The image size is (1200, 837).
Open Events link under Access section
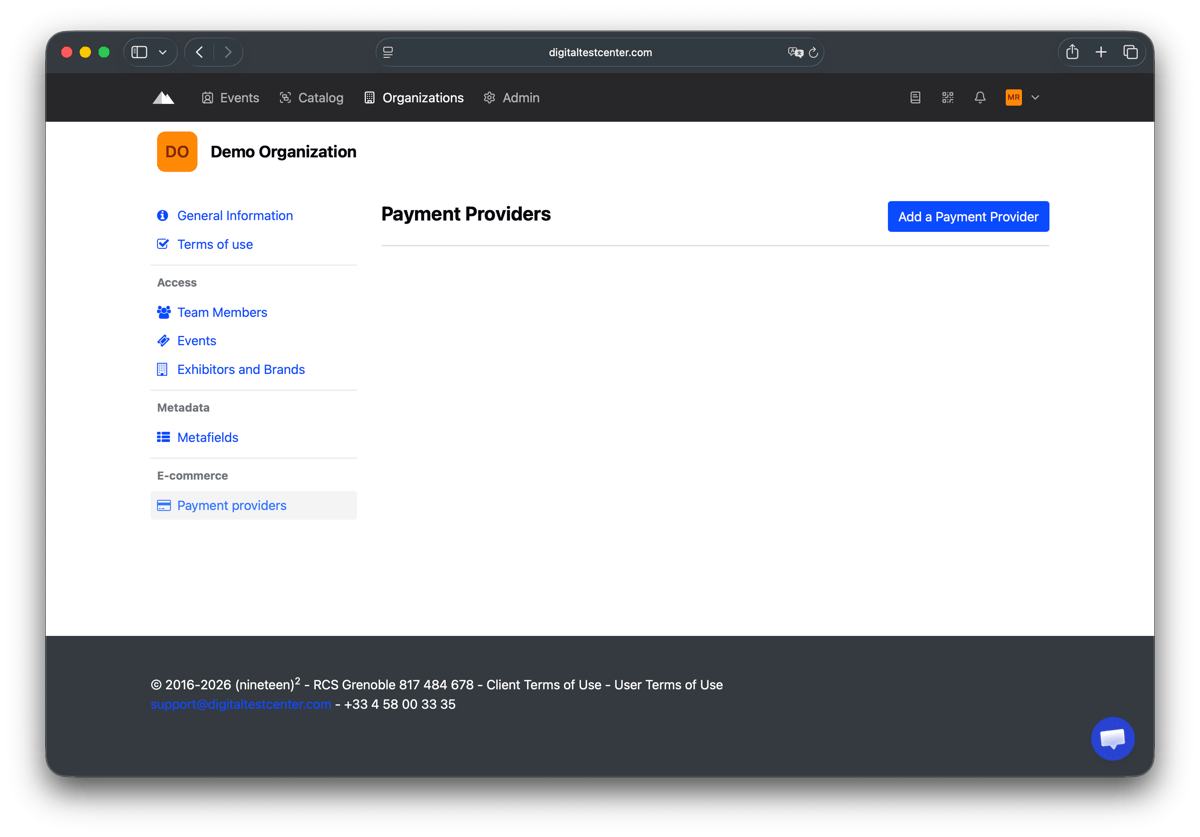tap(197, 341)
